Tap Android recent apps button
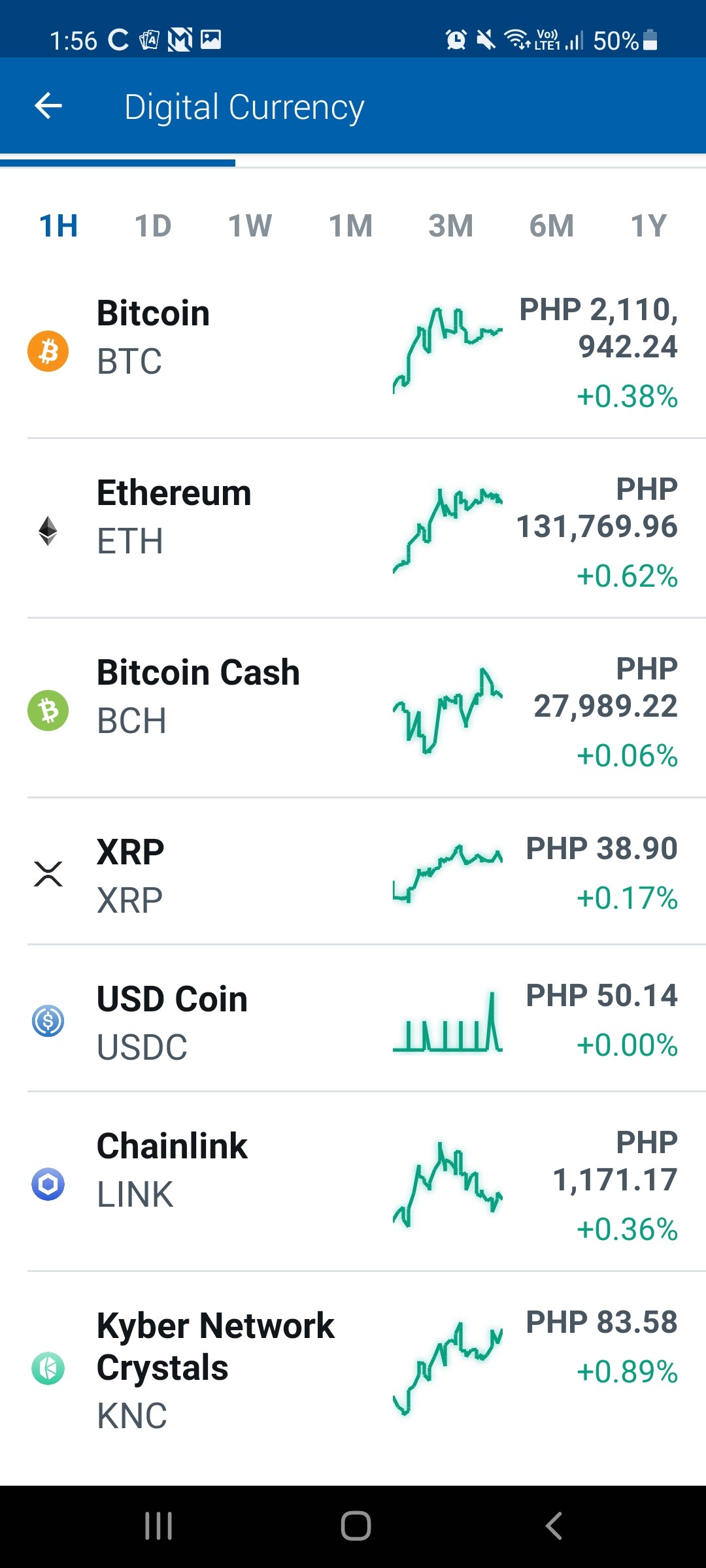Viewport: 706px width, 1568px height. click(158, 1526)
